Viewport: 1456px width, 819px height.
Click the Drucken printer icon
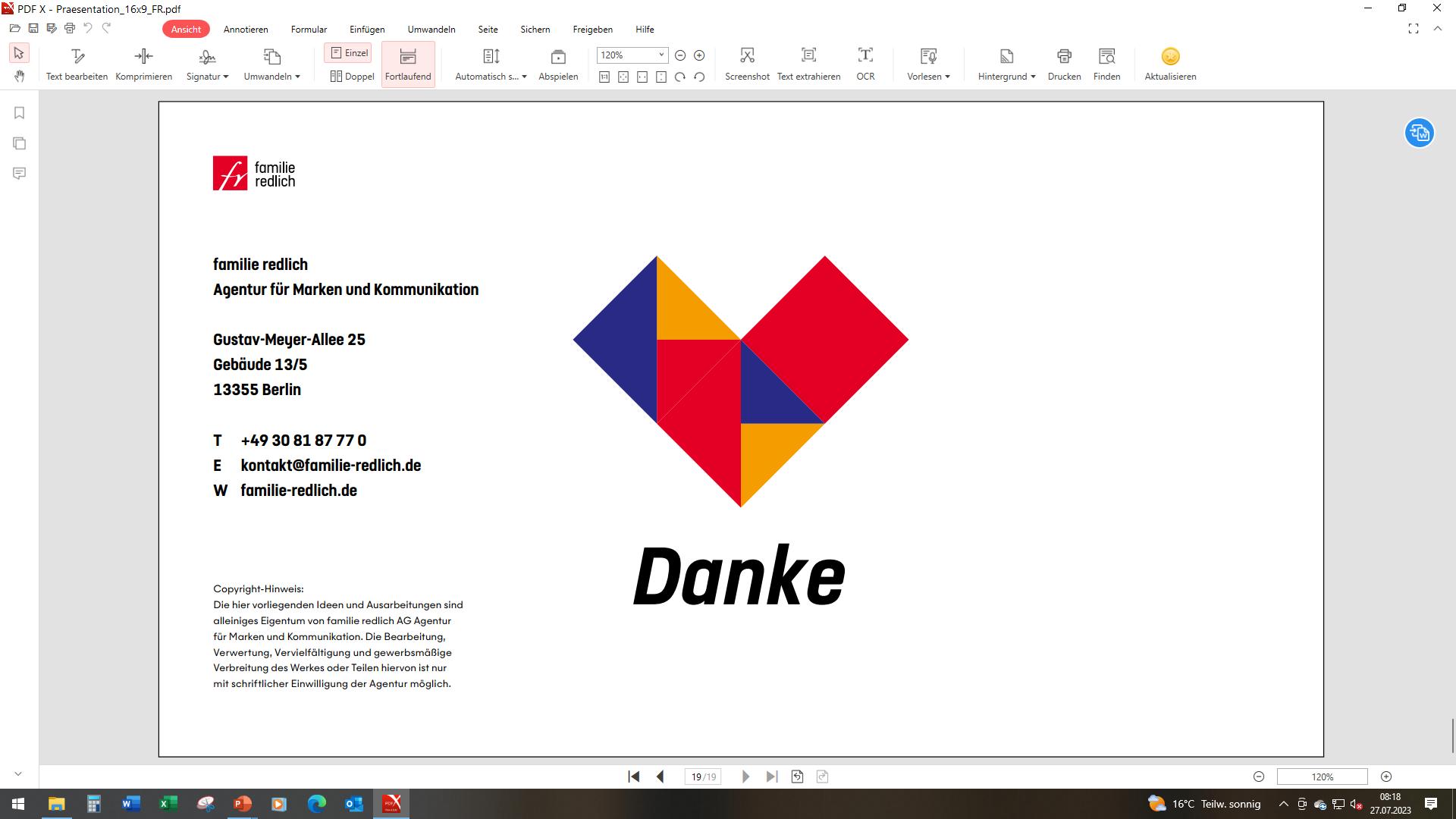[1064, 56]
